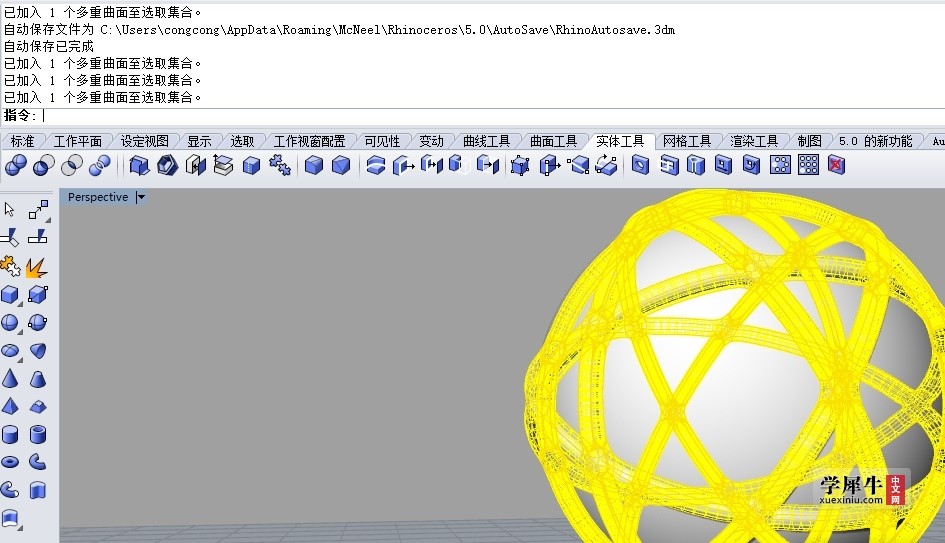The image size is (945, 543).
Task: Open the 网格工具 tab
Action: pyautogui.click(x=687, y=141)
